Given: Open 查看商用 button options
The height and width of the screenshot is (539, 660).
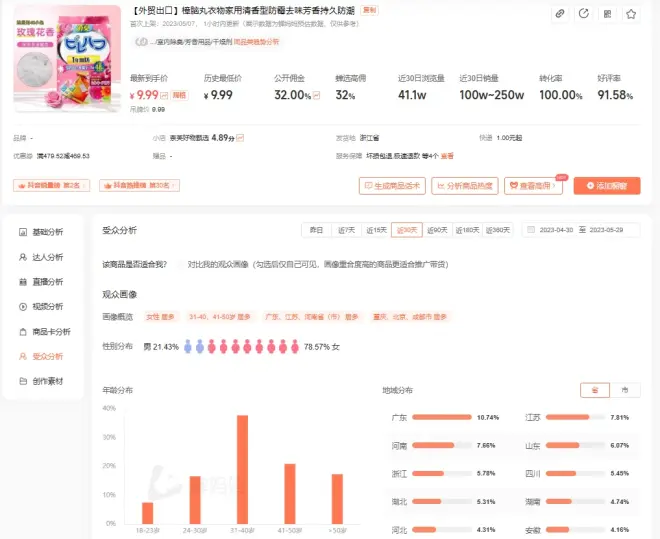Looking at the screenshot, I should coord(533,186).
